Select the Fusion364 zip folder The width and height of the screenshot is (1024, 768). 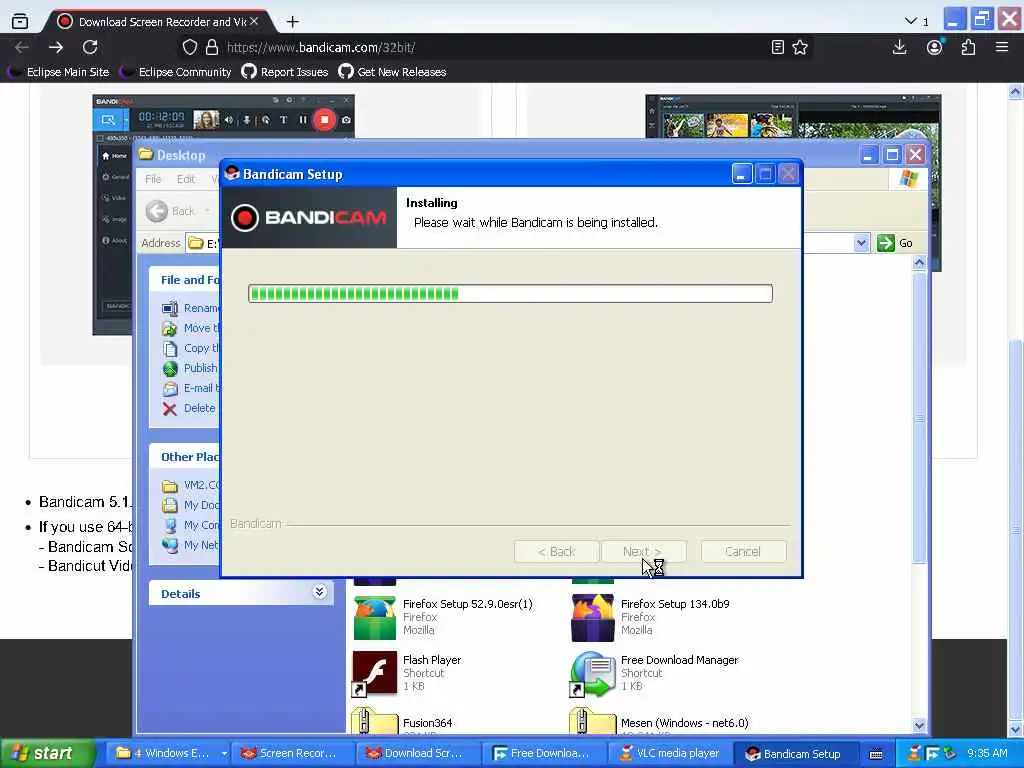(402, 722)
